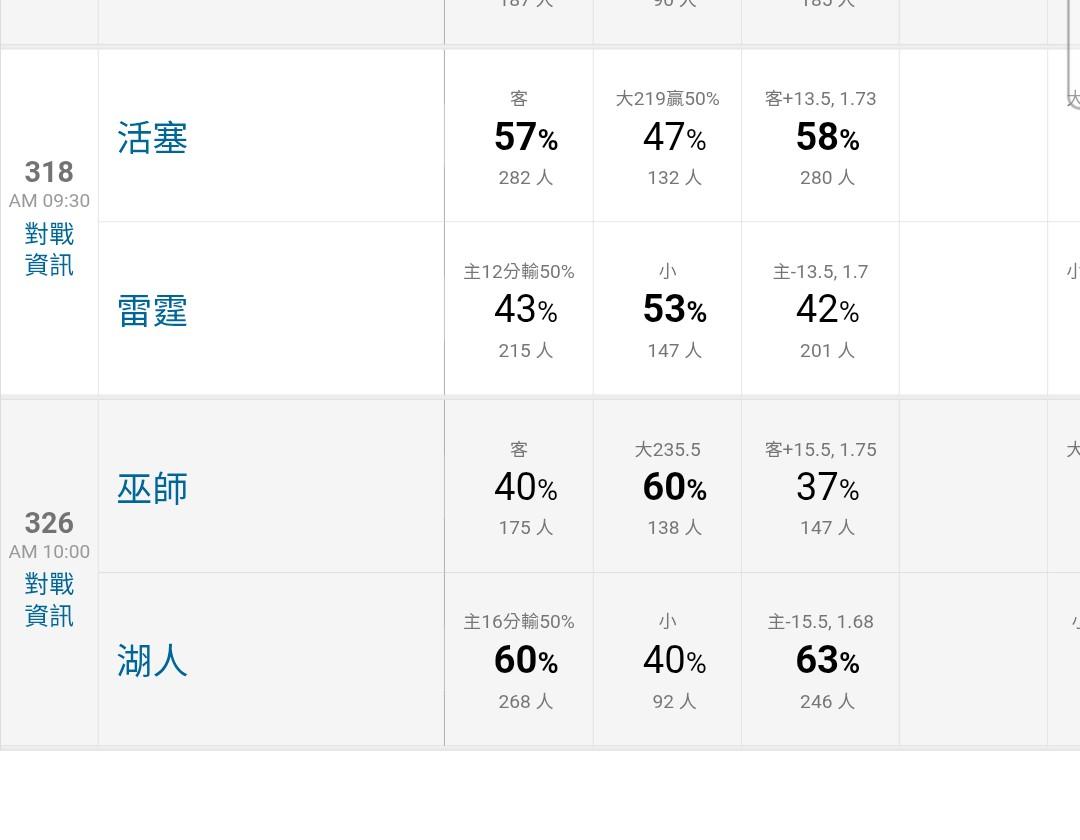1080x840 pixels.
Task: Select 主12分輸50% 43% cell for 雷霆
Action: 519,310
